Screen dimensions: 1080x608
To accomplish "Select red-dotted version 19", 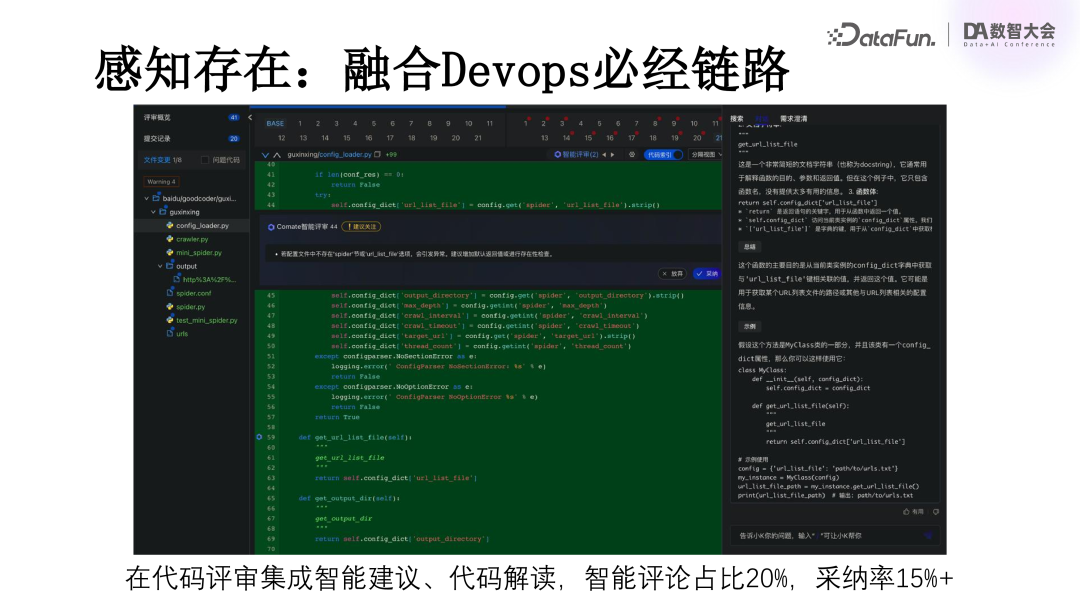I will click(675, 138).
